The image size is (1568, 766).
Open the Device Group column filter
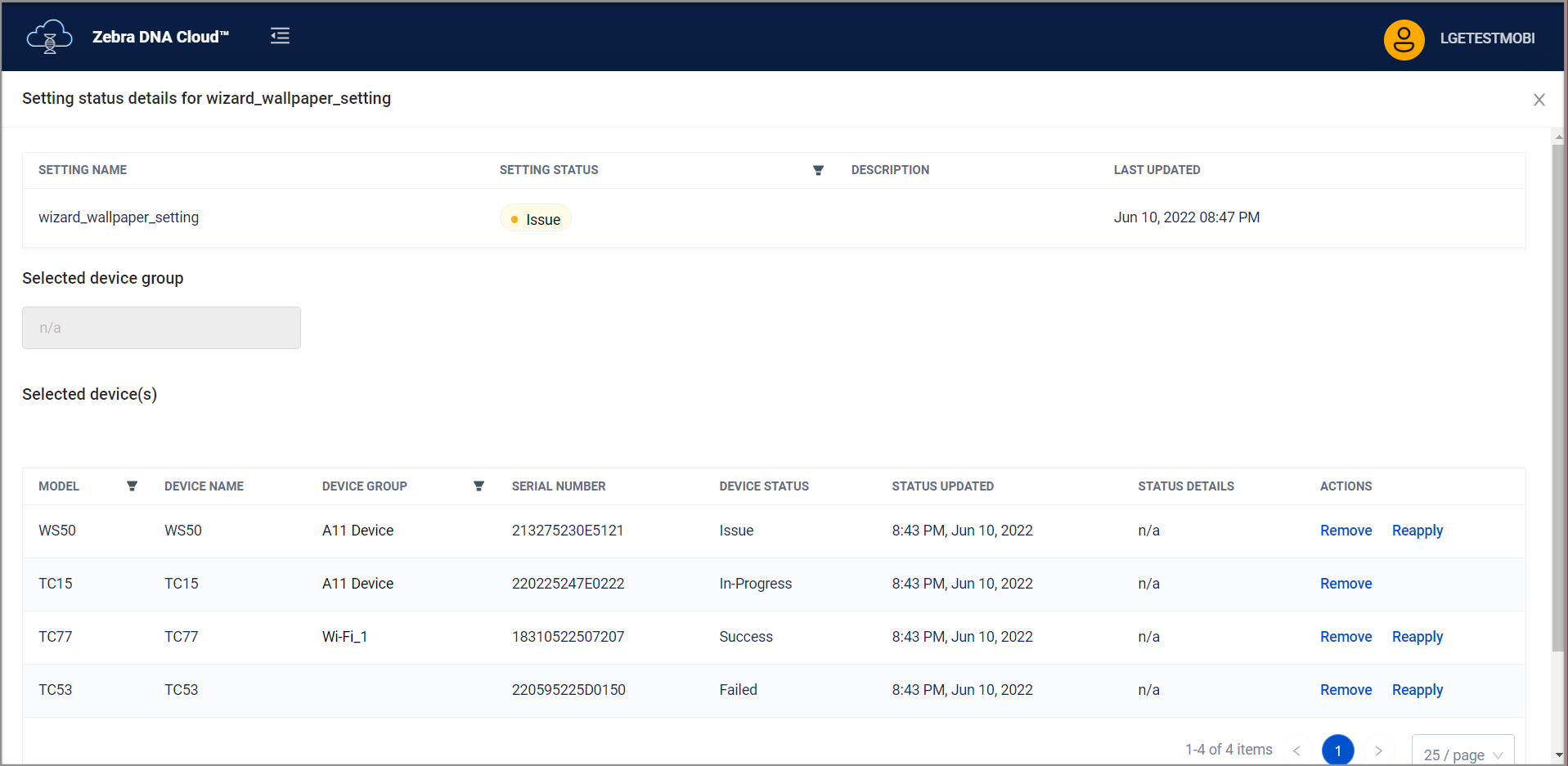click(x=478, y=486)
